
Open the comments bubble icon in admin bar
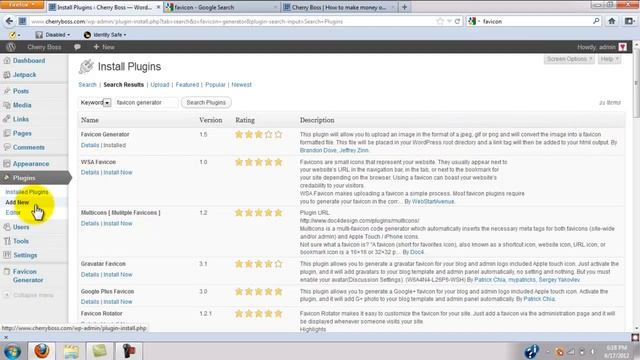[x=77, y=47]
